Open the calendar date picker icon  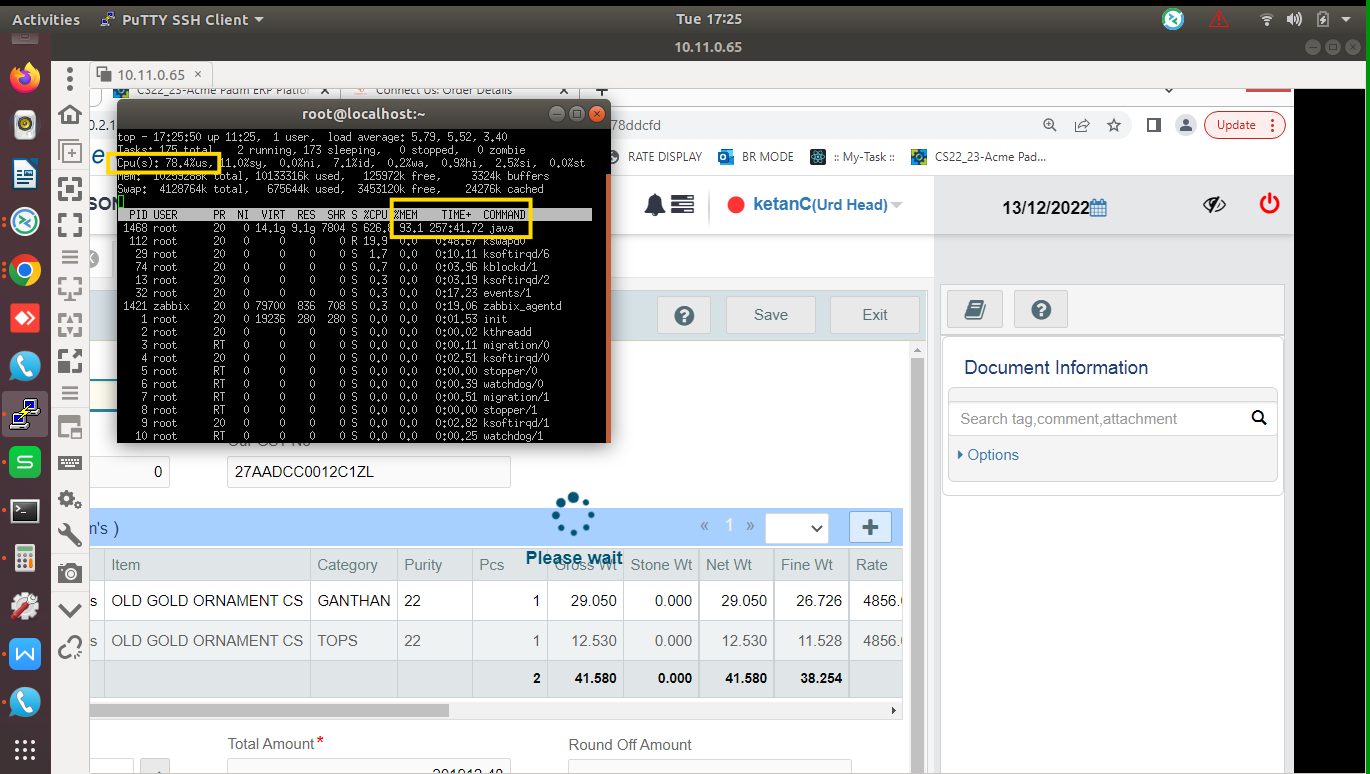pos(1098,207)
